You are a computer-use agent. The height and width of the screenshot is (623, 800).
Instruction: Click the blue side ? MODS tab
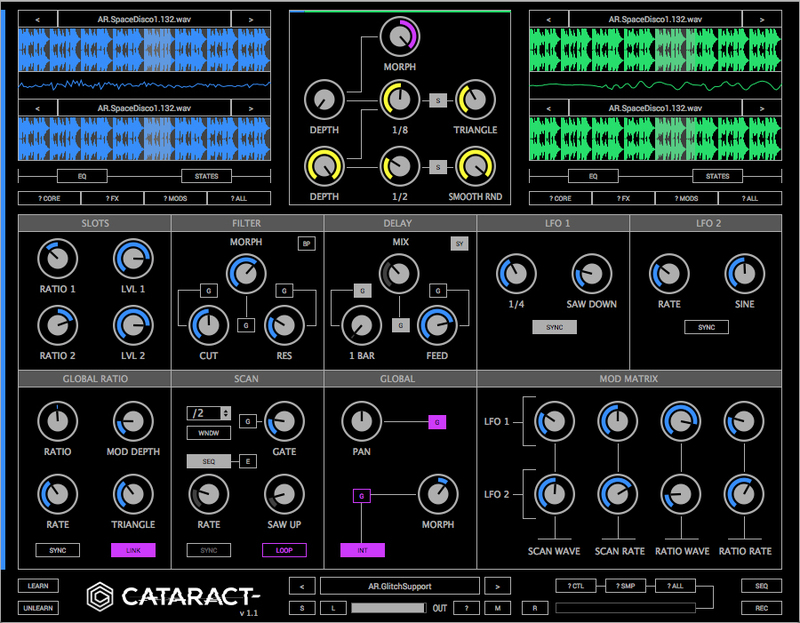click(x=176, y=198)
